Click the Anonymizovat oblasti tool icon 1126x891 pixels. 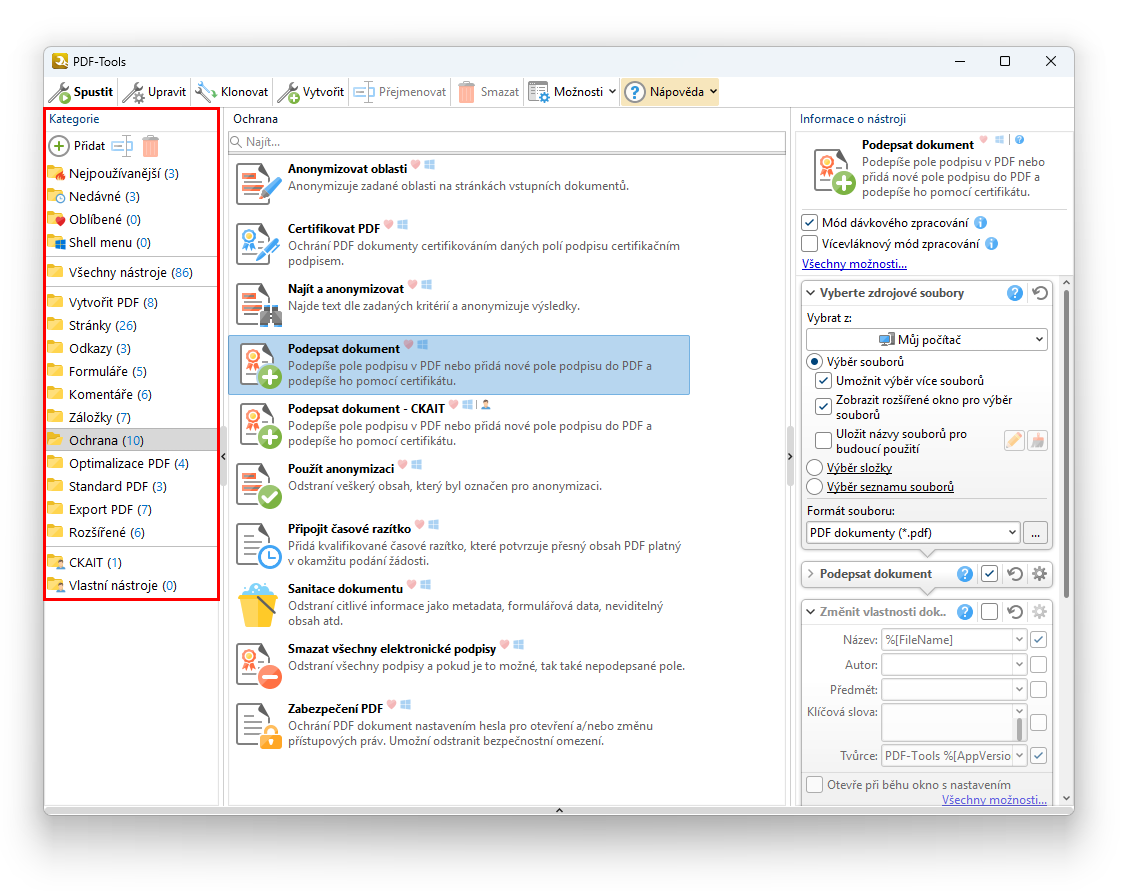(x=259, y=184)
